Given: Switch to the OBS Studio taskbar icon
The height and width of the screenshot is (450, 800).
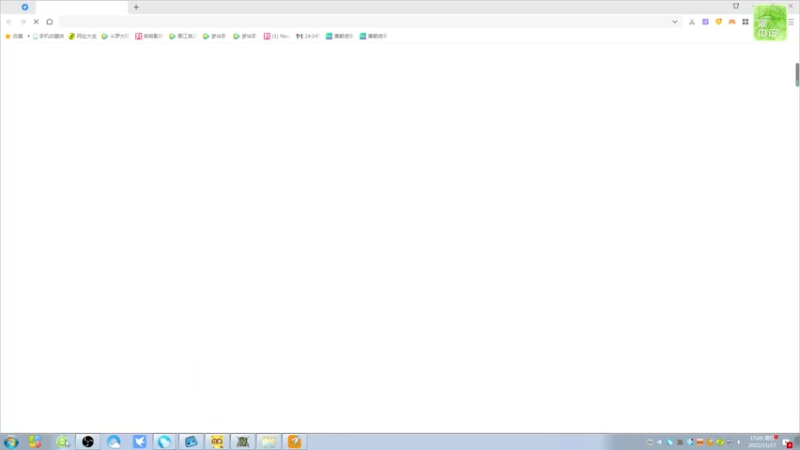Looking at the screenshot, I should pyautogui.click(x=88, y=442).
